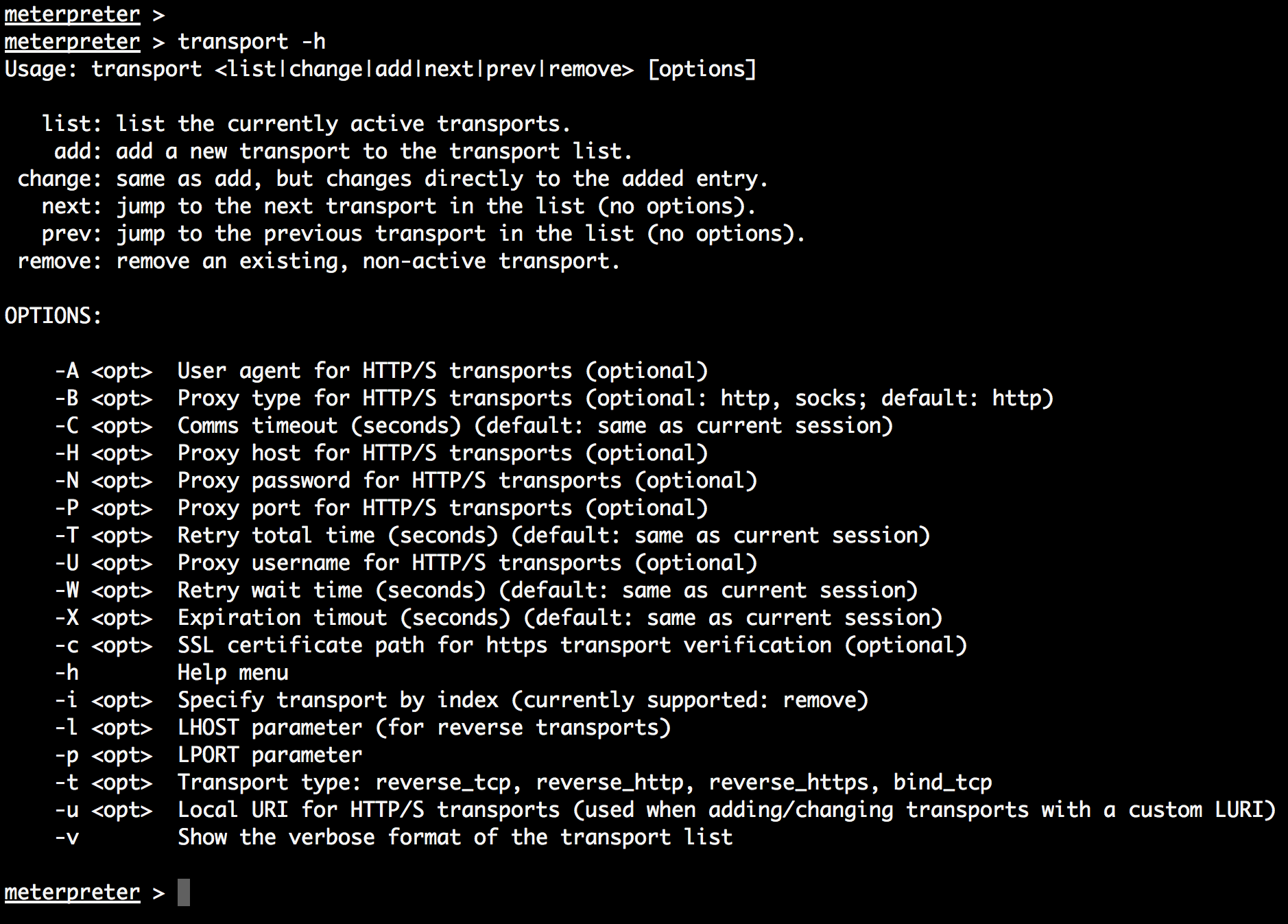Click 'bind_tcp' in transport type list

(x=943, y=783)
